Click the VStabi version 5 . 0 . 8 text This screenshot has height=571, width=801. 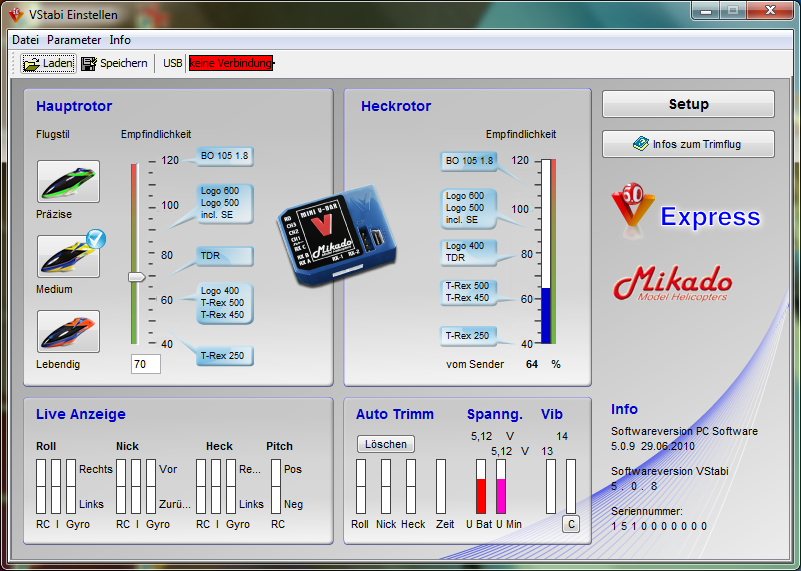coord(634,486)
